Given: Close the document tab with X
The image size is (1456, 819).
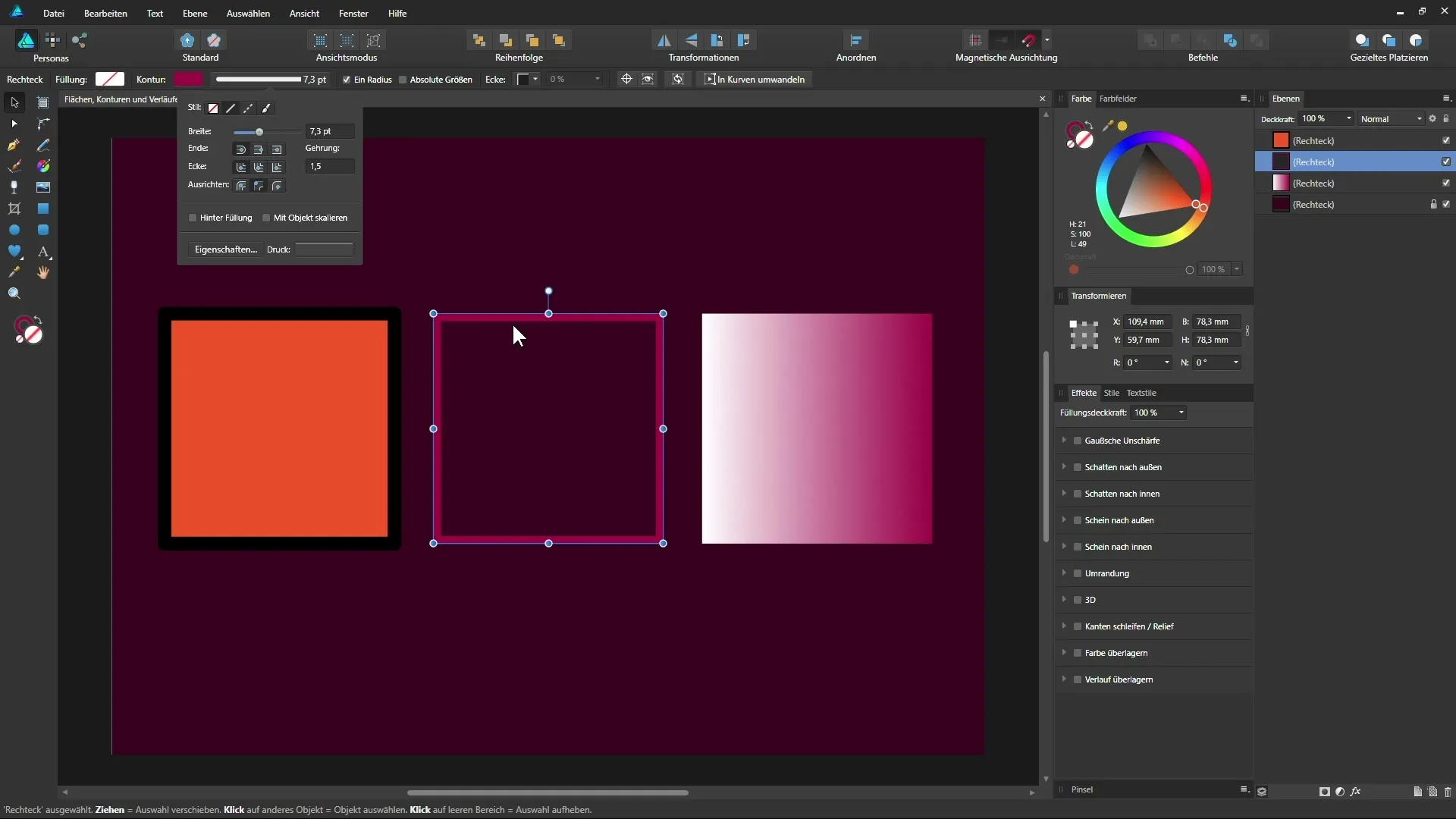Looking at the screenshot, I should [1042, 99].
